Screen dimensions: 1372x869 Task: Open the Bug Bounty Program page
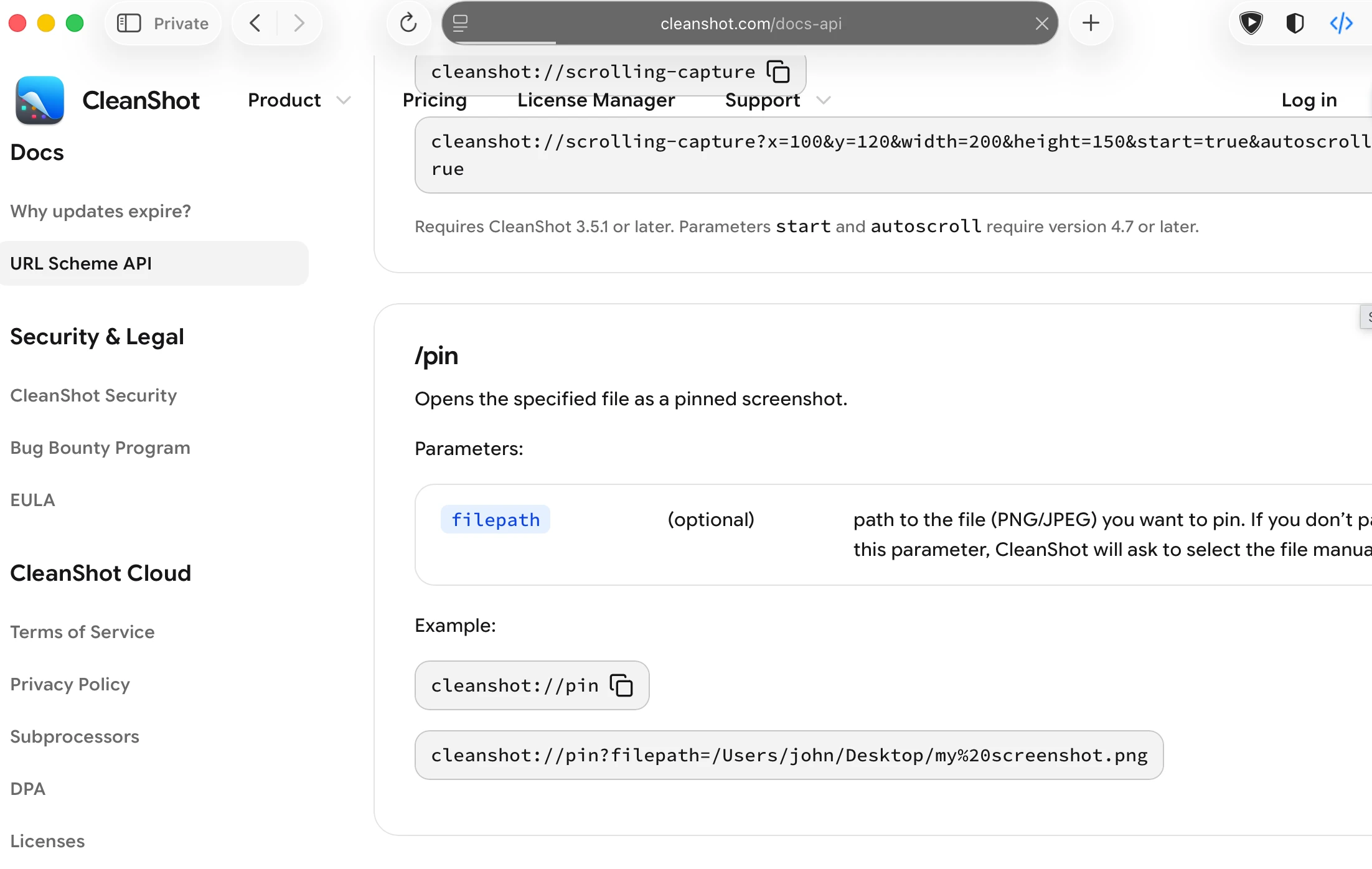pyautogui.click(x=100, y=448)
